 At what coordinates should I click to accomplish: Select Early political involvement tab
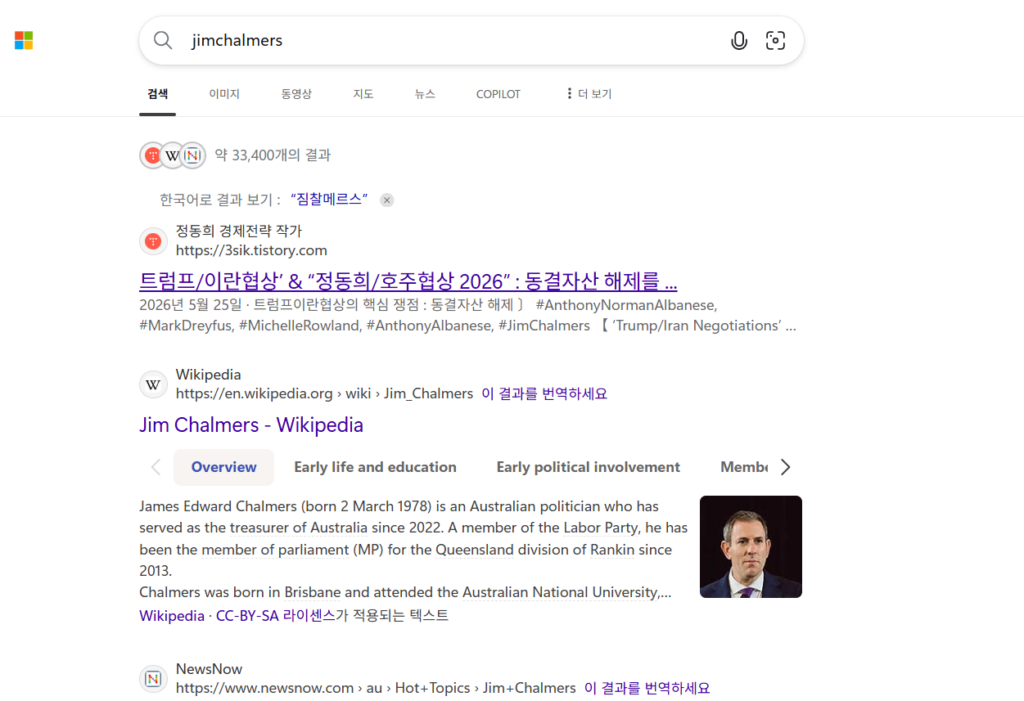(x=588, y=467)
